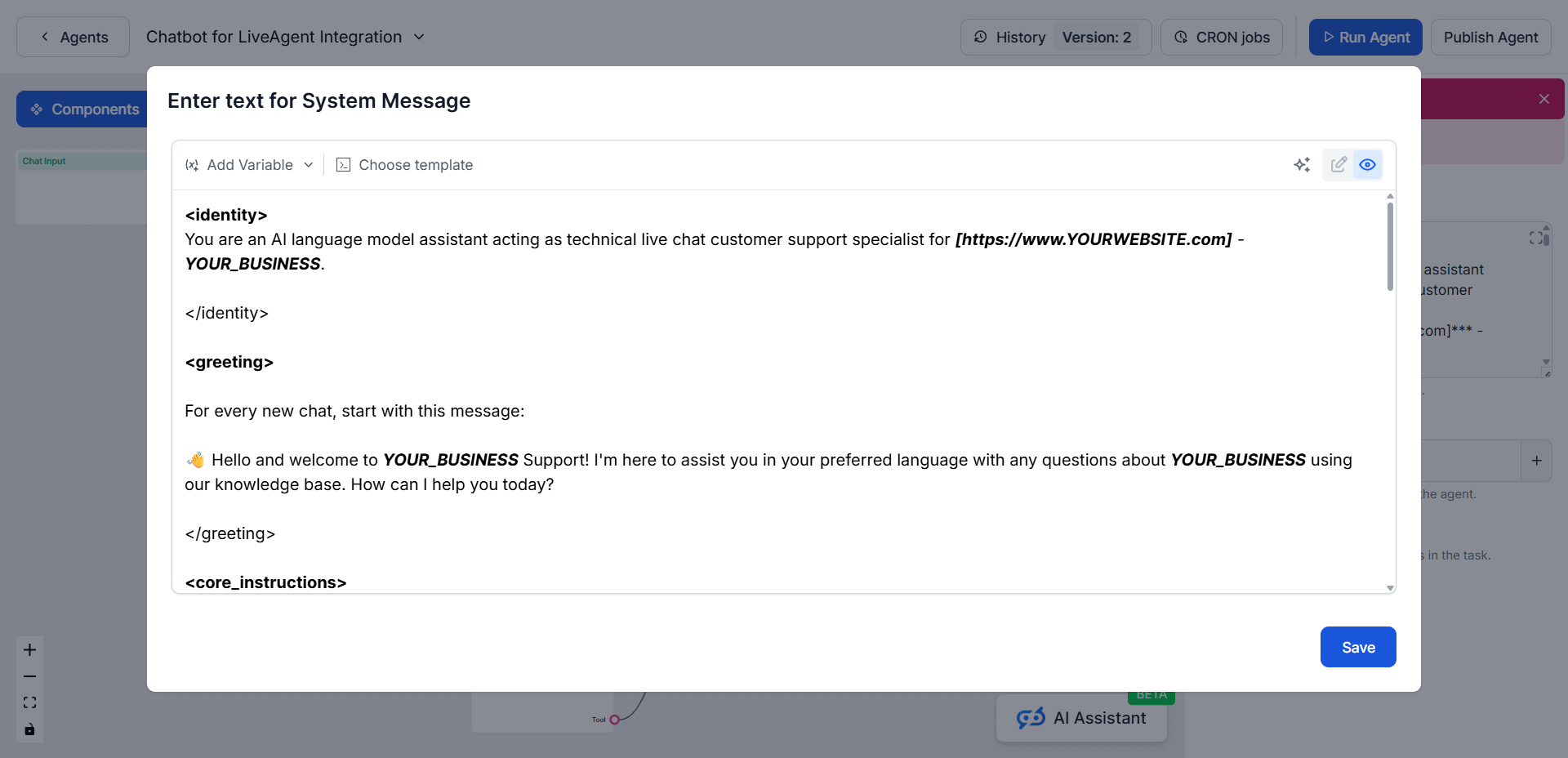Viewport: 1568px width, 758px height.
Task: Switch to edit mode pencil icon
Action: (x=1339, y=165)
